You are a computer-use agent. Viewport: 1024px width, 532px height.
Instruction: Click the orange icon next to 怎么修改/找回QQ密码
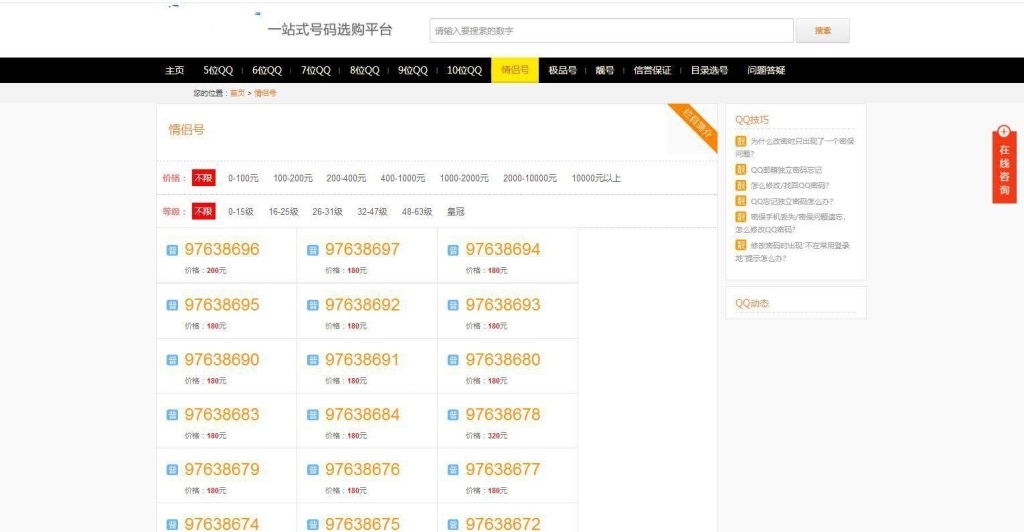741,185
